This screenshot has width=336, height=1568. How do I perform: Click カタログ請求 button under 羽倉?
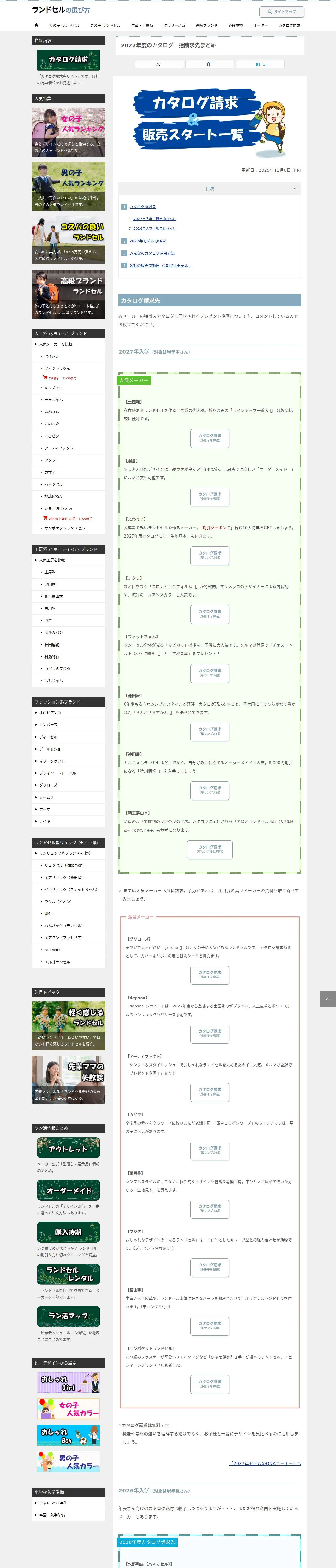[210, 497]
